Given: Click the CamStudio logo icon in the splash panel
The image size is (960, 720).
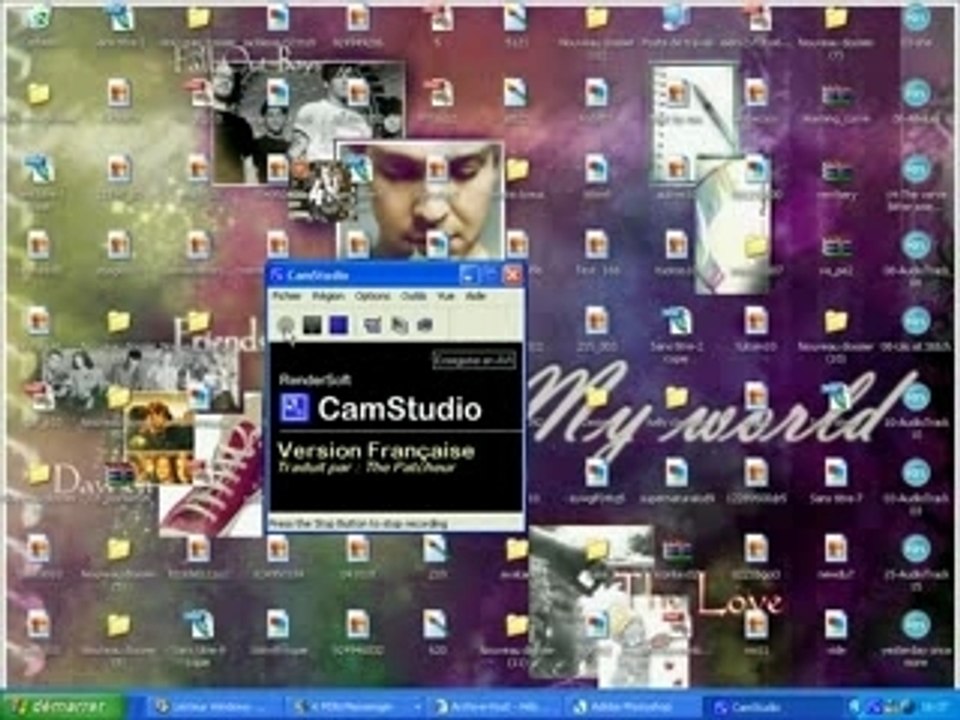Looking at the screenshot, I should coord(294,408).
